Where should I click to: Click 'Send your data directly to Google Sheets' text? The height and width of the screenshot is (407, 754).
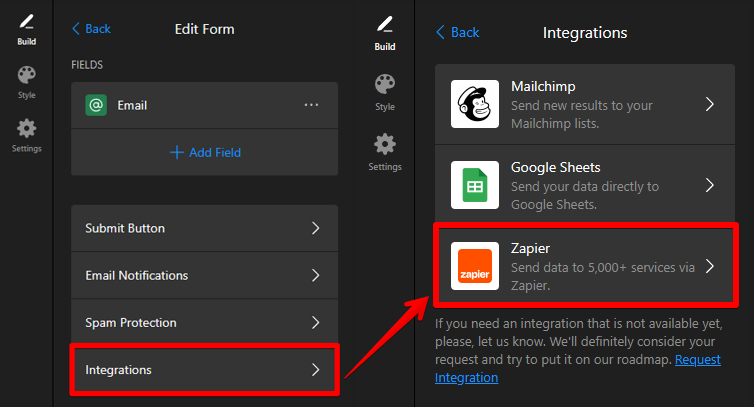click(585, 195)
